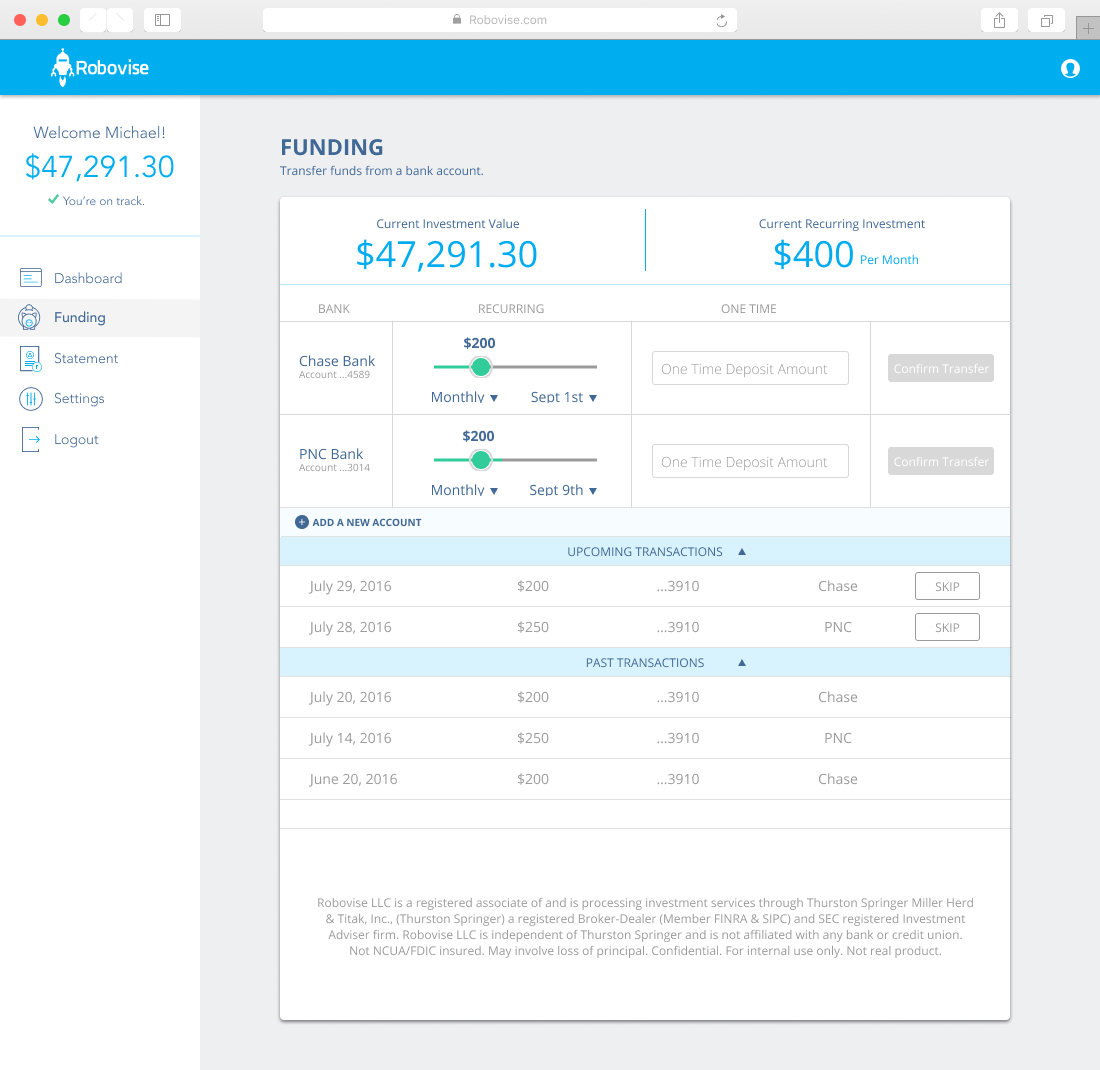Click the PNC Bank account name

[331, 454]
